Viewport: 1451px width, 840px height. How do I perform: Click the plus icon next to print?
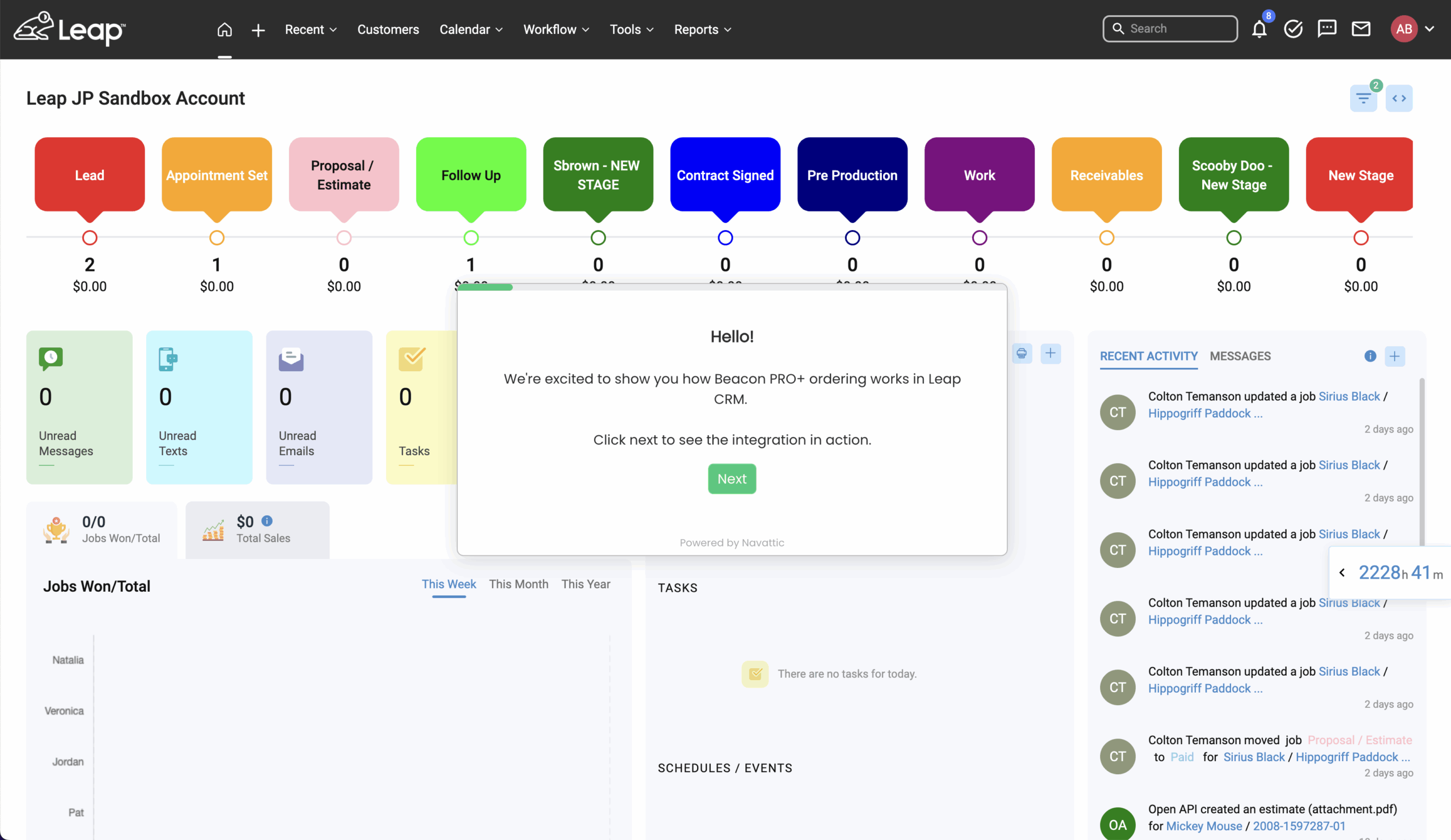[1050, 353]
